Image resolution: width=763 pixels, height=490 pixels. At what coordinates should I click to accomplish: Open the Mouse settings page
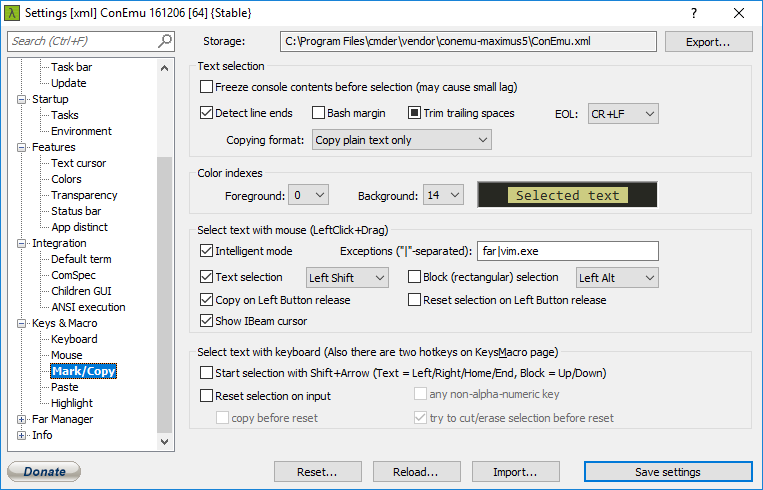click(x=67, y=356)
